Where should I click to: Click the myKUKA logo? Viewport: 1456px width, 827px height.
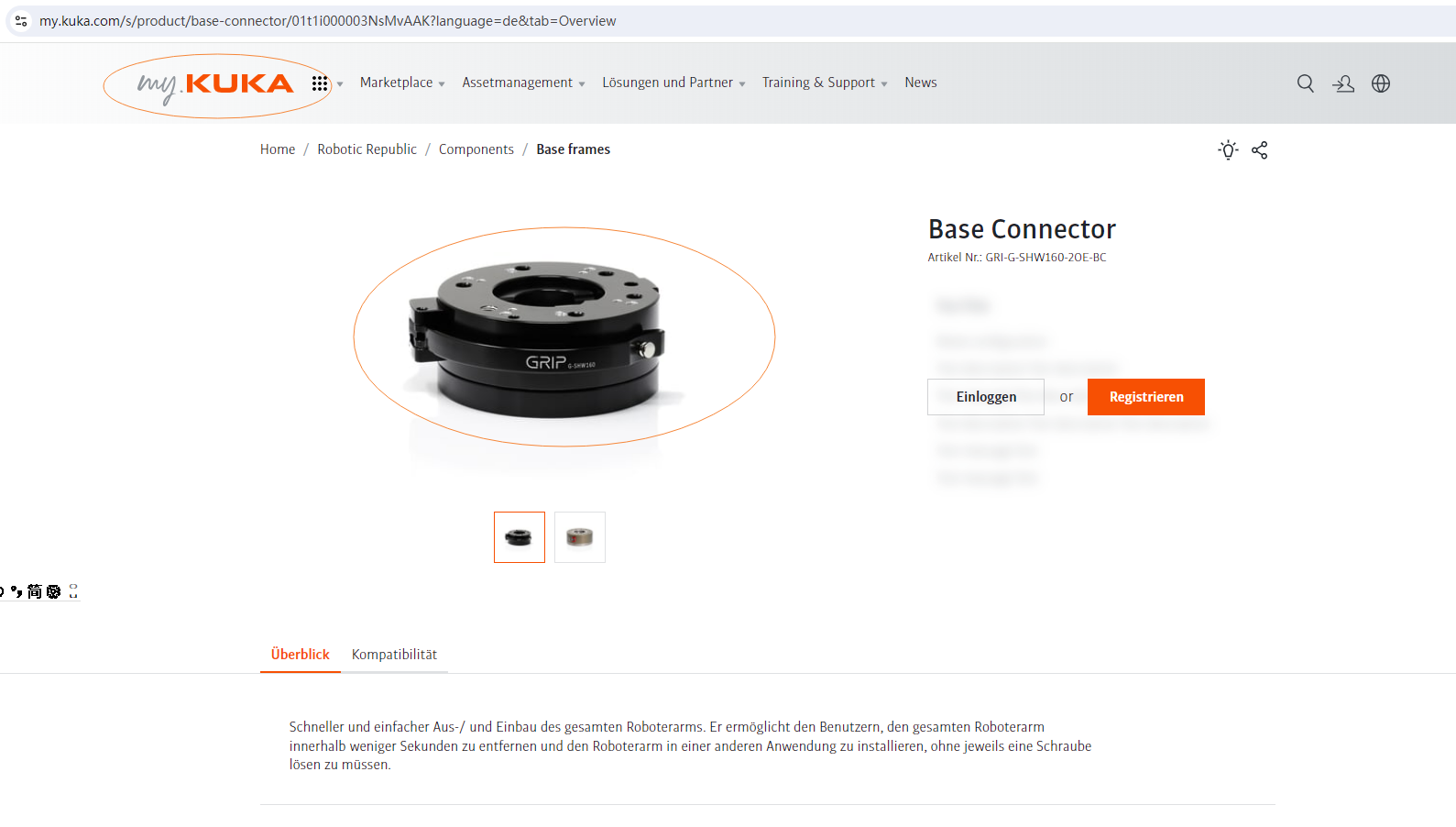215,84
